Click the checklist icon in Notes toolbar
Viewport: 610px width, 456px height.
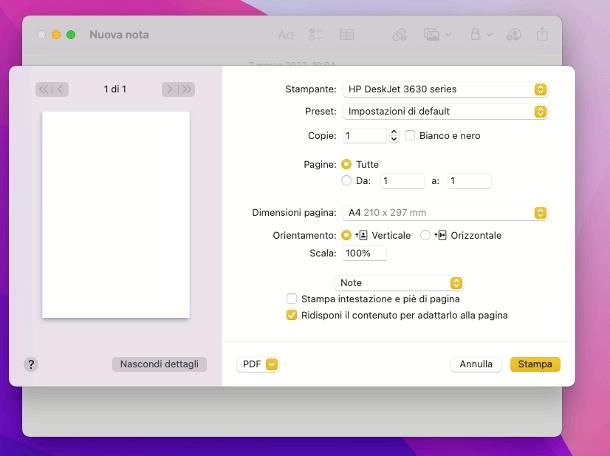(316, 35)
